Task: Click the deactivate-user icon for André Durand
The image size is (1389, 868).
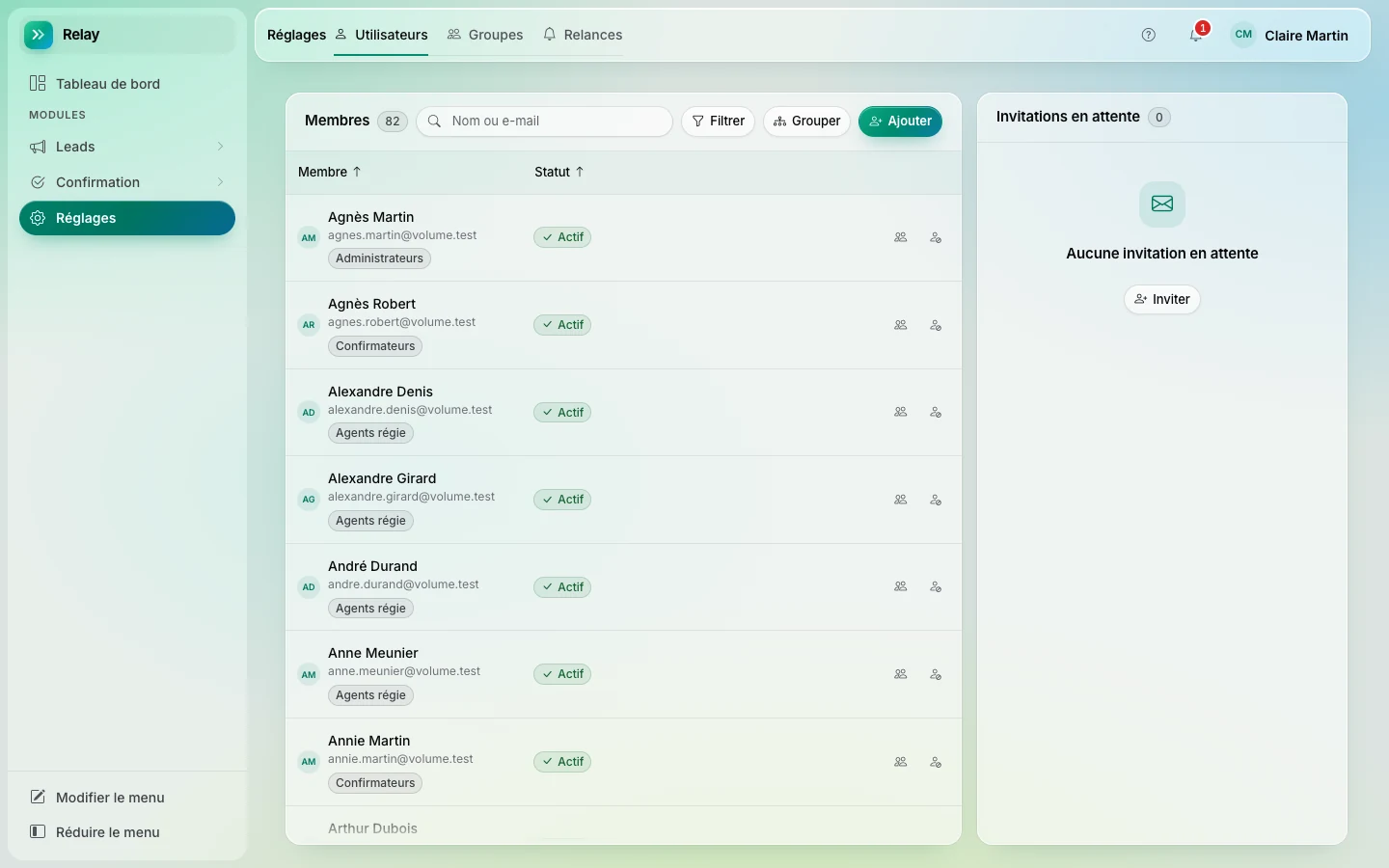Action: click(x=936, y=586)
